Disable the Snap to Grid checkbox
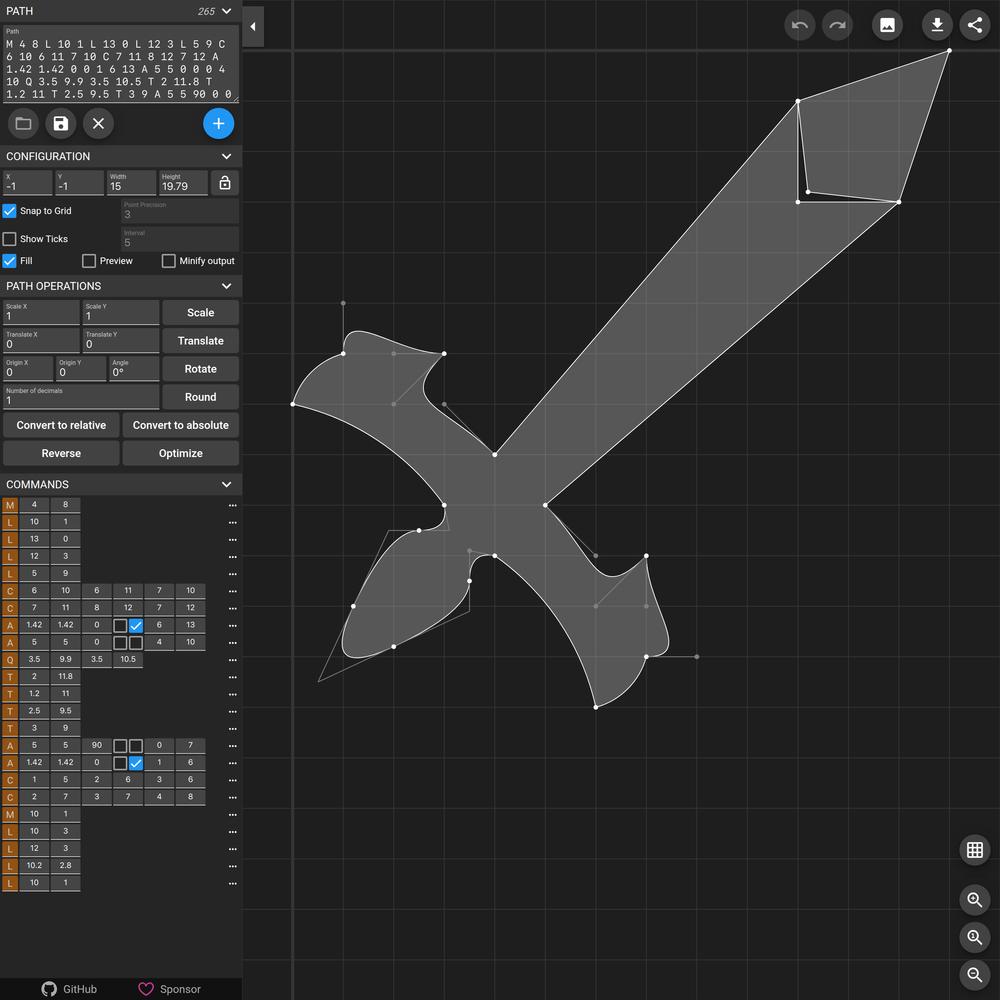The height and width of the screenshot is (1000, 1000). coord(10,211)
